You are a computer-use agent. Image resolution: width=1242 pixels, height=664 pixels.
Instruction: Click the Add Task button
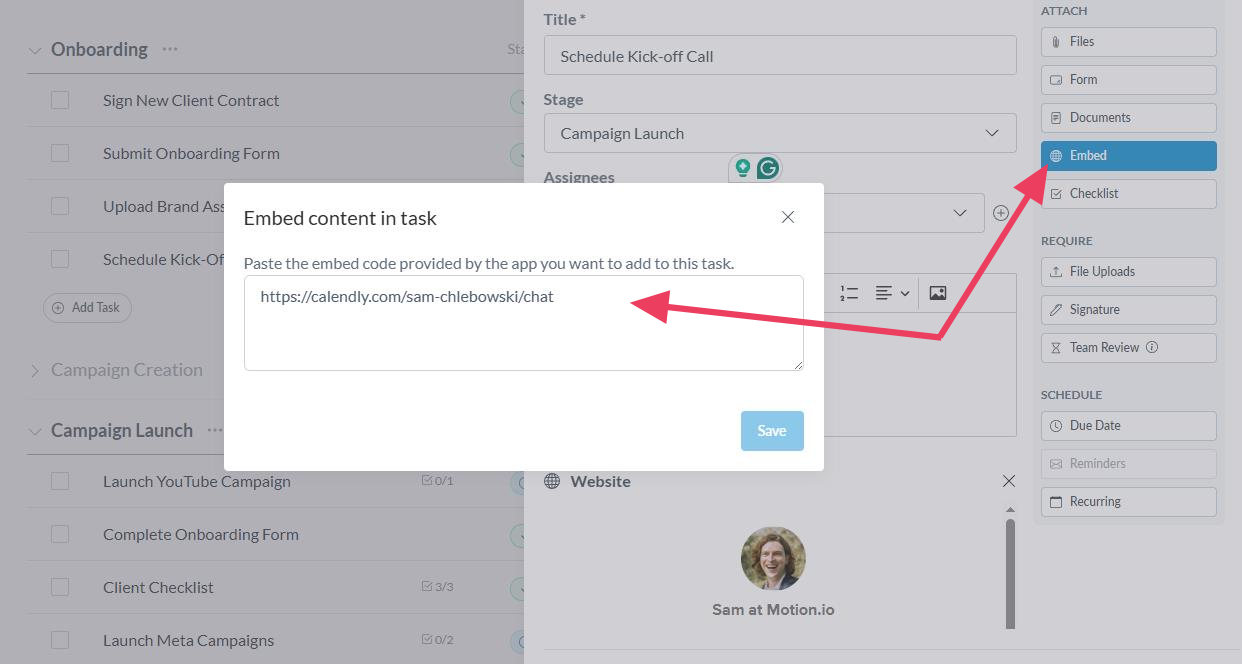(x=87, y=307)
